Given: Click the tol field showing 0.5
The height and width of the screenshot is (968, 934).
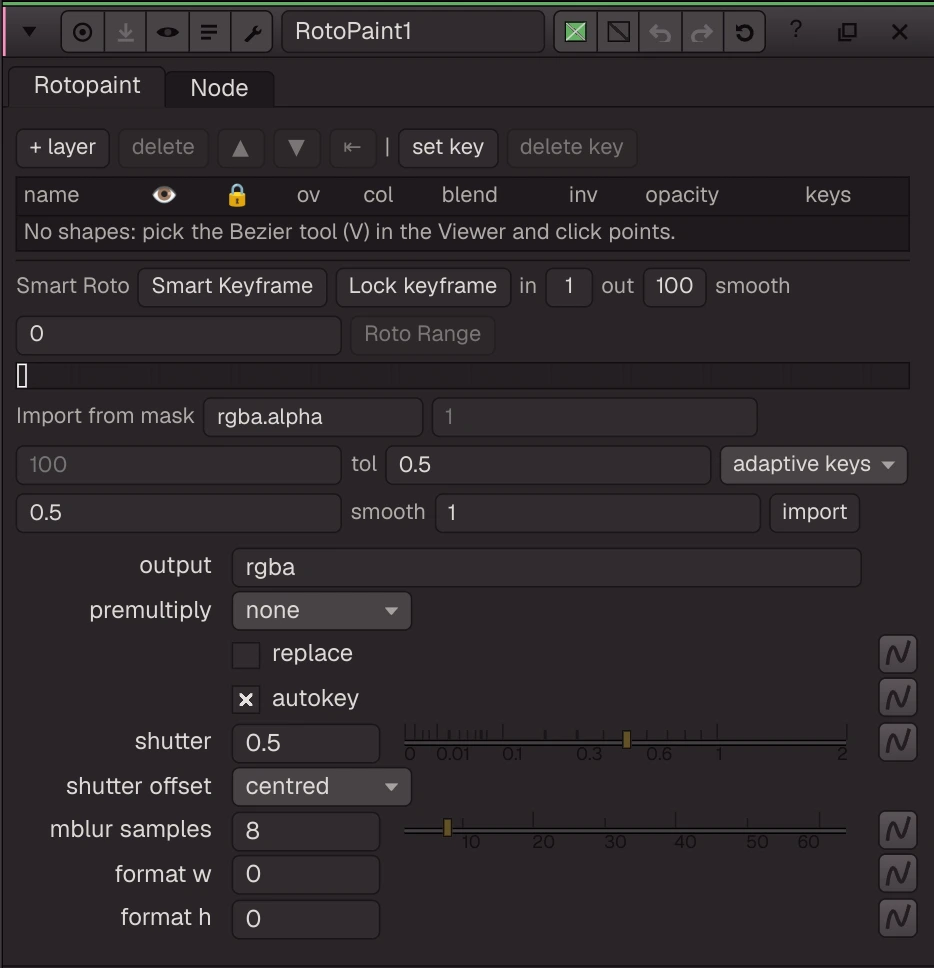Looking at the screenshot, I should [548, 465].
